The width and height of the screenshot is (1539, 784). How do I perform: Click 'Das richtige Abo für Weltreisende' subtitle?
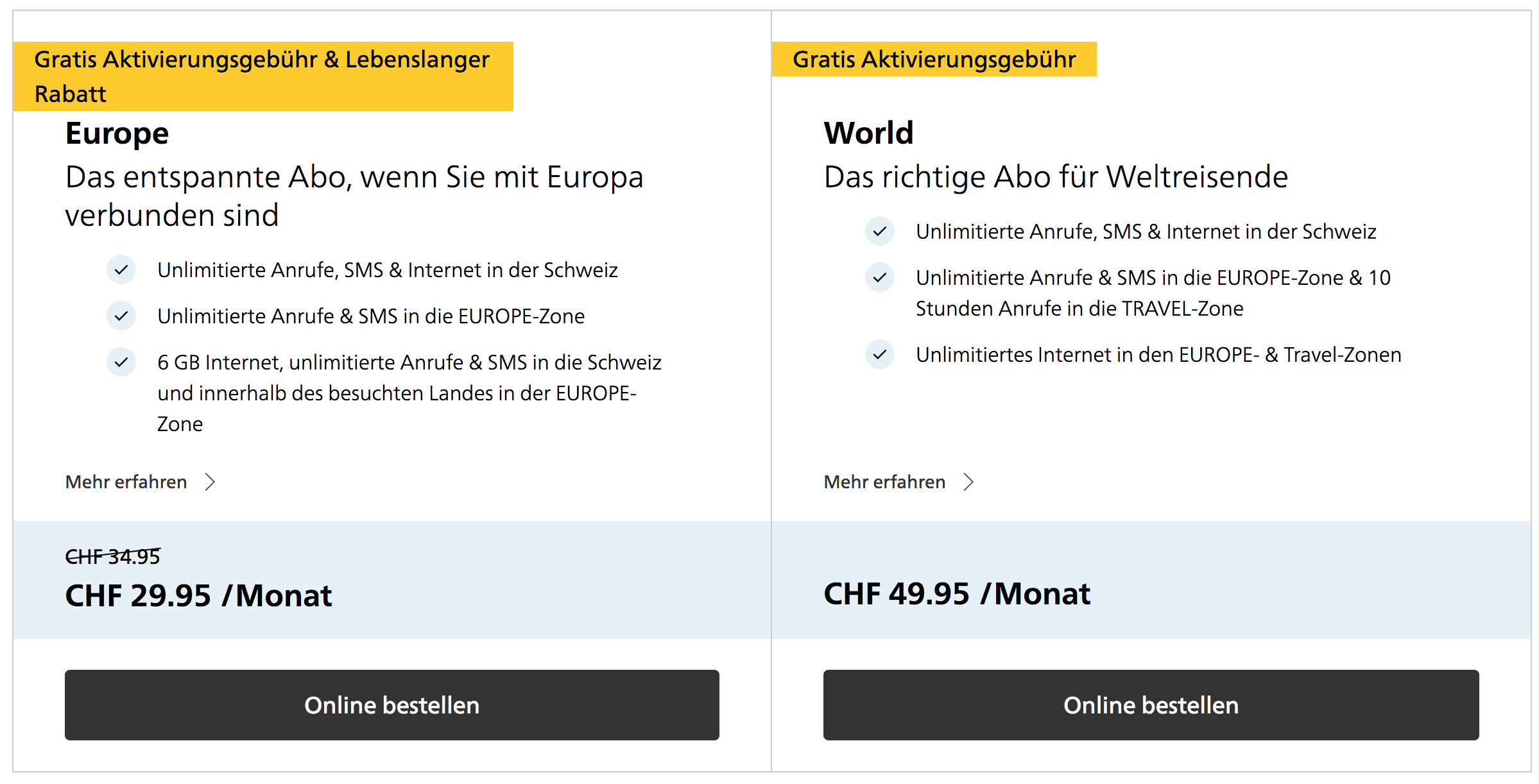tap(1056, 177)
